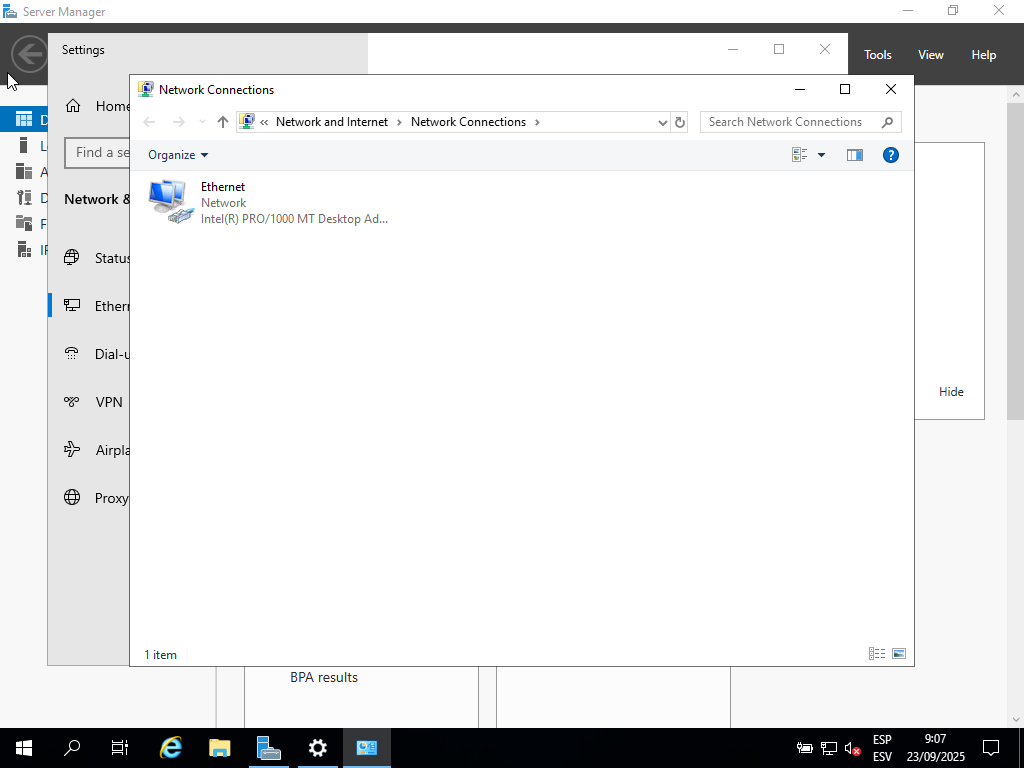Switch to details view in status bar
This screenshot has height=768, width=1024.
(877, 654)
